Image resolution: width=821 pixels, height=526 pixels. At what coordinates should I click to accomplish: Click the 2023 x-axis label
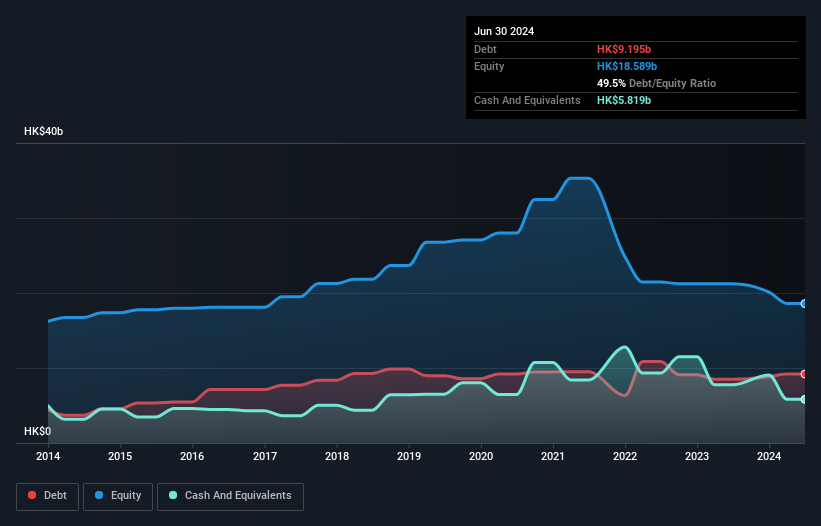pos(697,456)
